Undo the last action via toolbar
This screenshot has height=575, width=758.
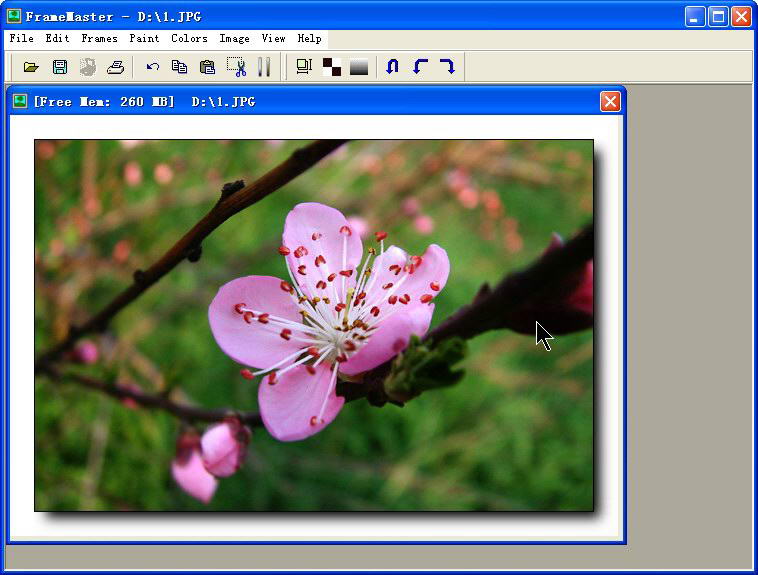[x=153, y=67]
